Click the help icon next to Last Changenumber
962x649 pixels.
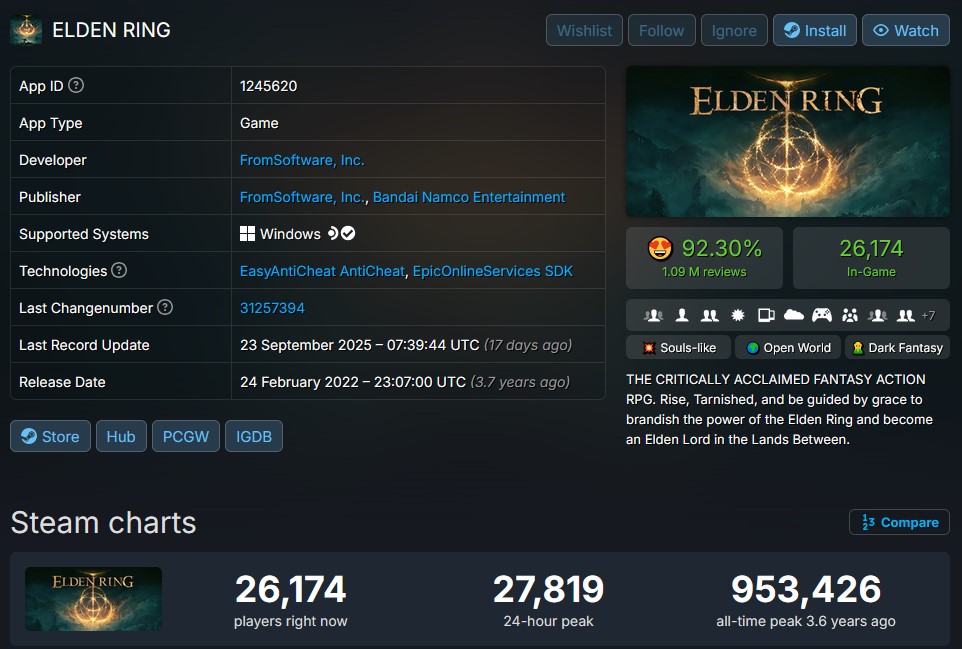tap(165, 307)
